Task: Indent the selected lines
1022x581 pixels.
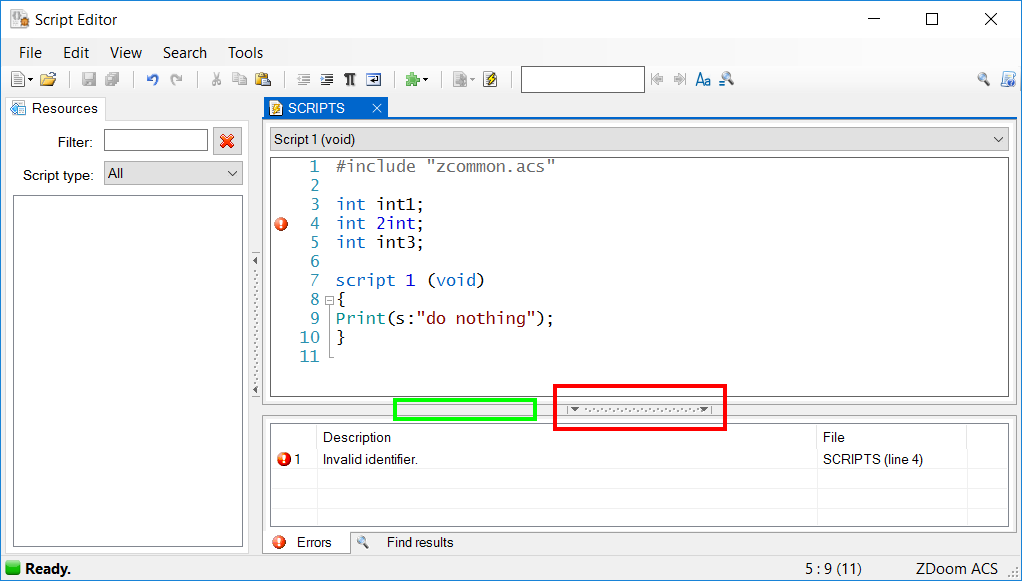Action: tap(326, 79)
